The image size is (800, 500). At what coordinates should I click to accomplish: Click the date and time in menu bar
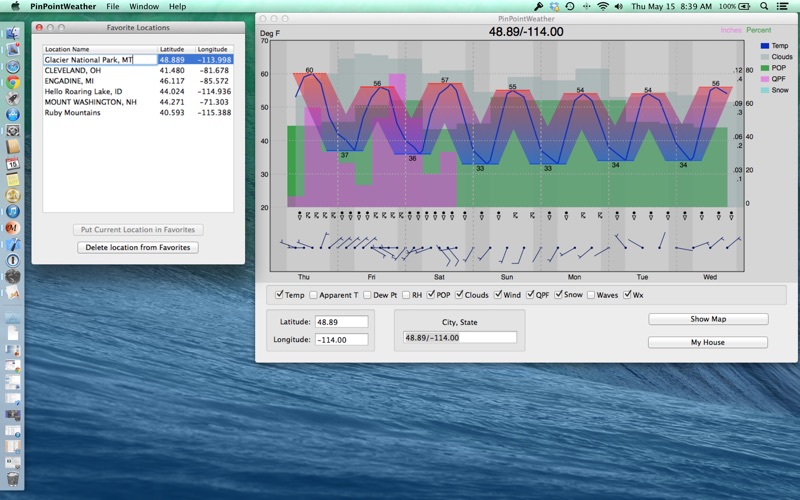[x=671, y=6]
